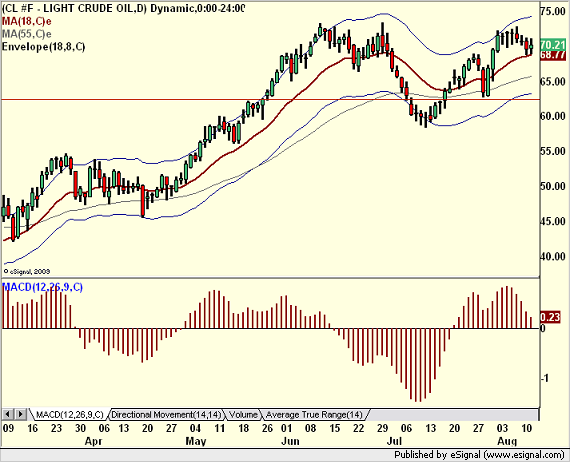This screenshot has height=462, width=570.
Task: Click the MACD(12,26,9,C) pane label
Action: 43,287
